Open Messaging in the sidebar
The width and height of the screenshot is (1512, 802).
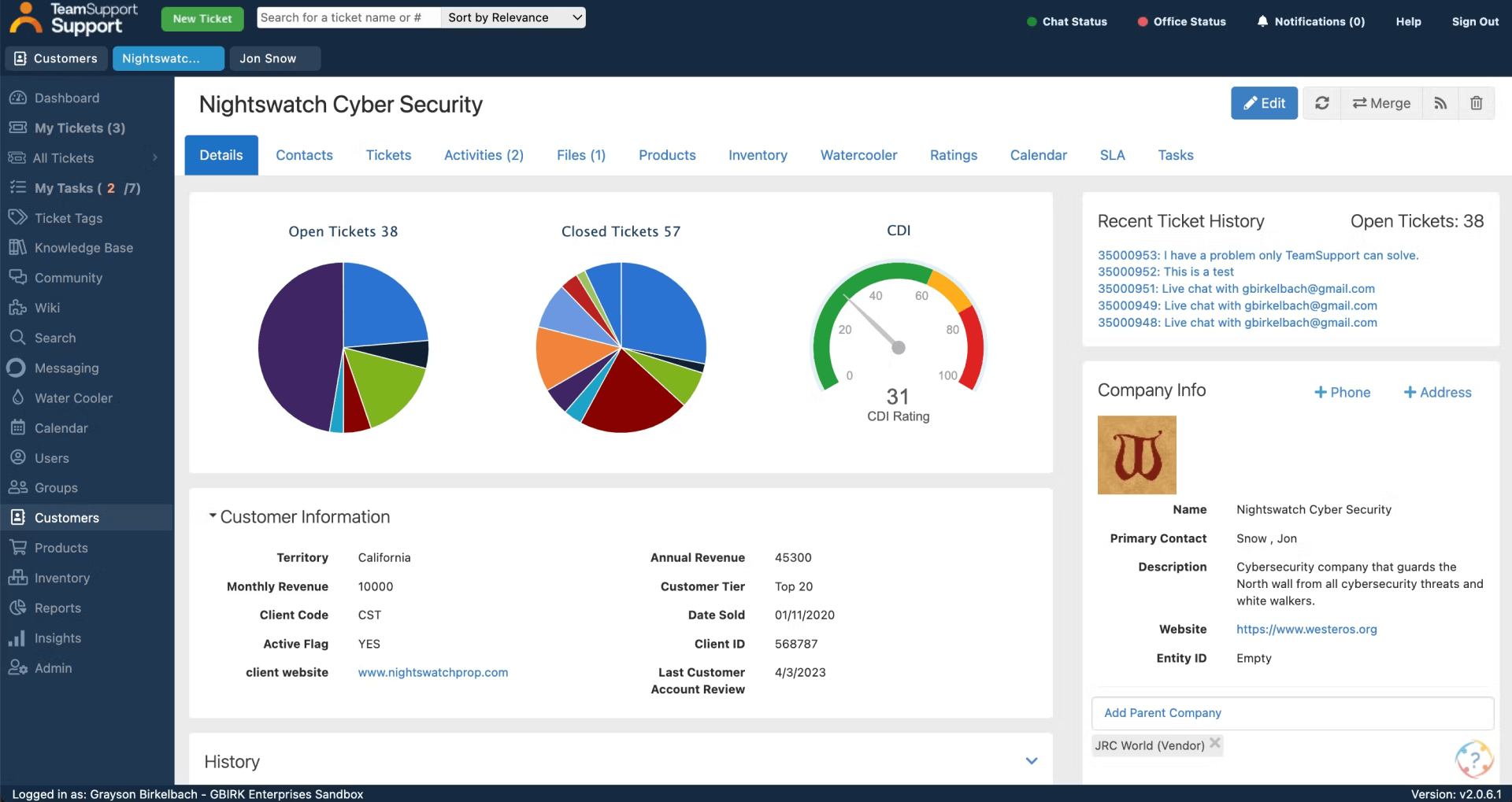67,368
